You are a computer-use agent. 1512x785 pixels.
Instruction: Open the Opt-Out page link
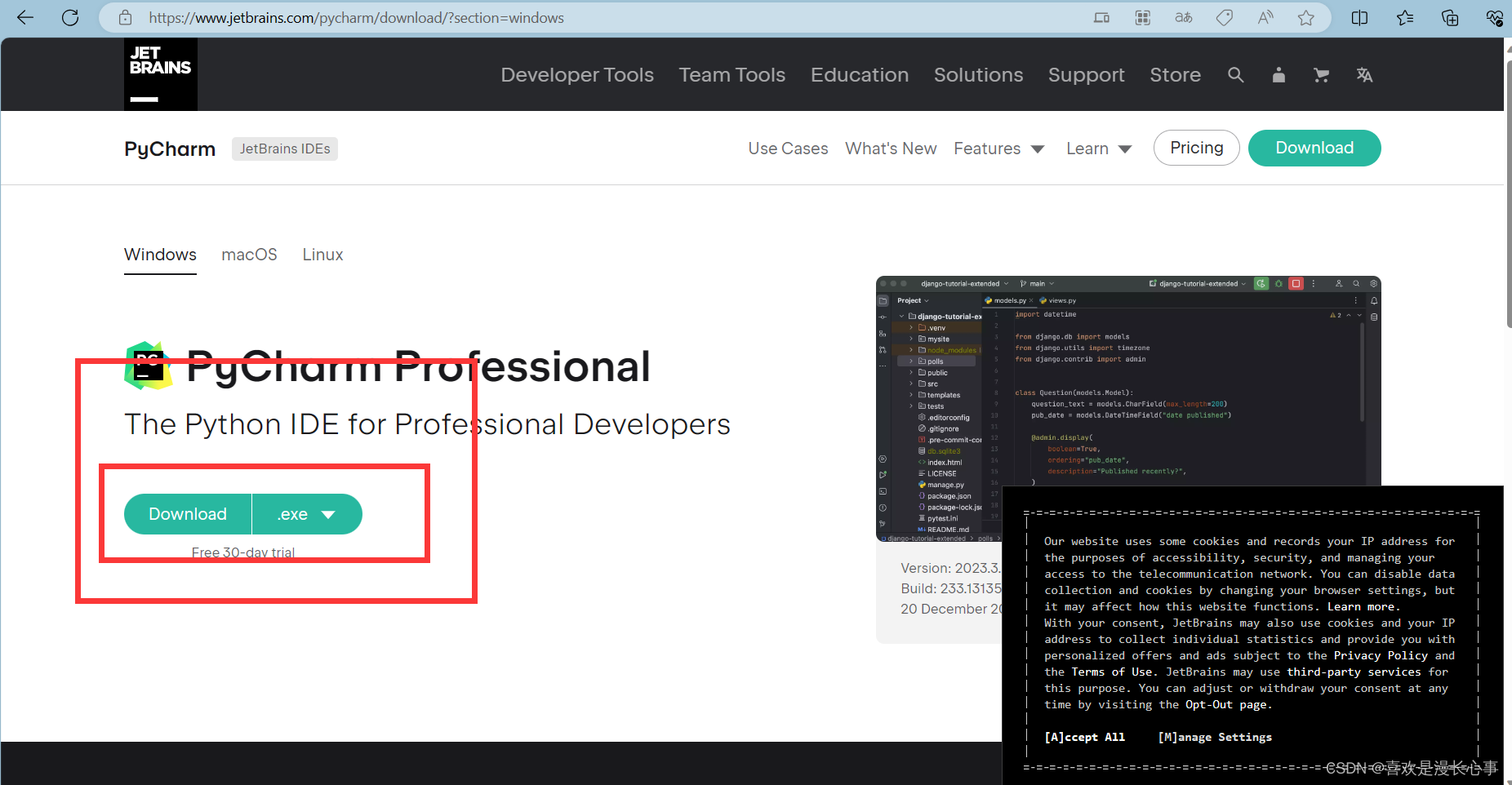pos(1226,704)
